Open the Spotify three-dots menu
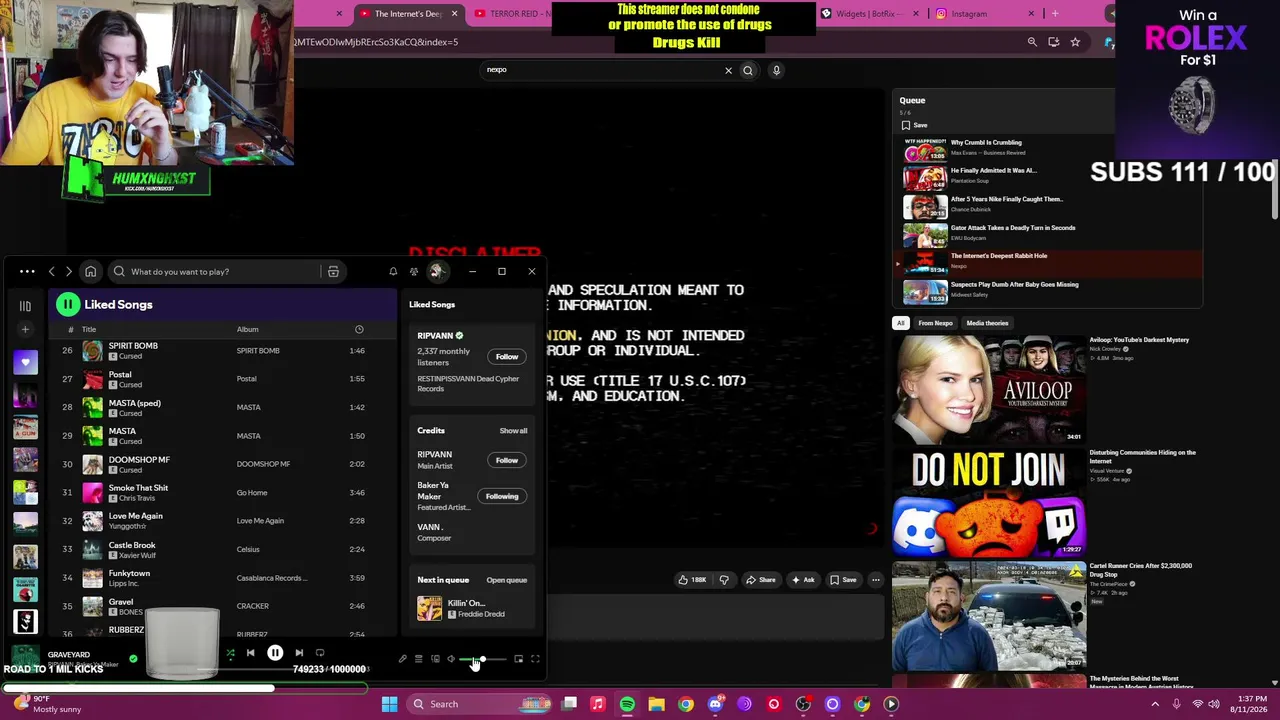 pyautogui.click(x=27, y=271)
